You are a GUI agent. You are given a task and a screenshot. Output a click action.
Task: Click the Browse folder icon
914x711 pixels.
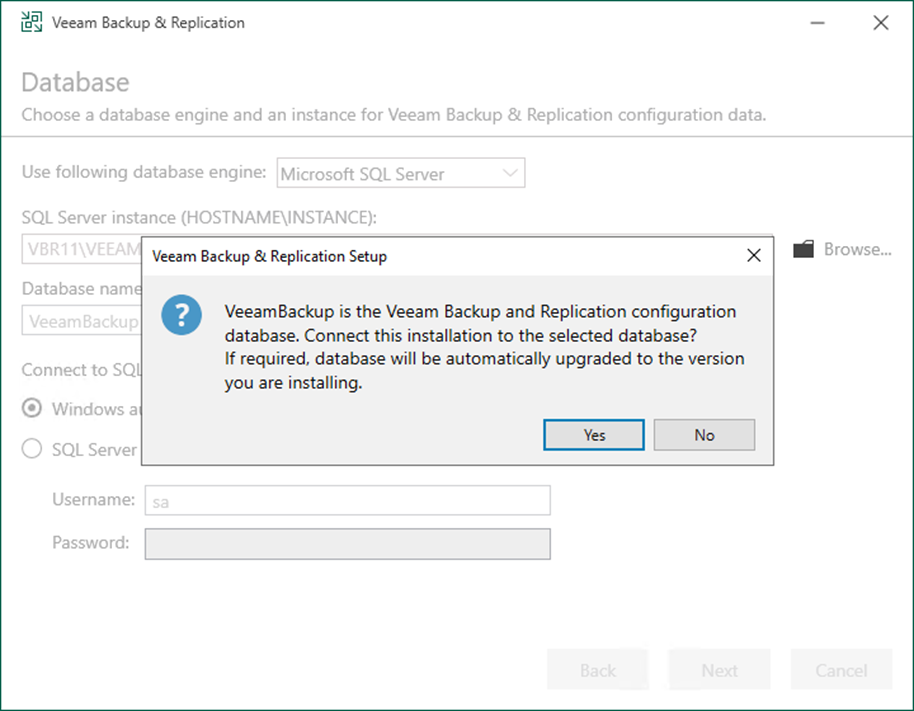pyautogui.click(x=803, y=249)
